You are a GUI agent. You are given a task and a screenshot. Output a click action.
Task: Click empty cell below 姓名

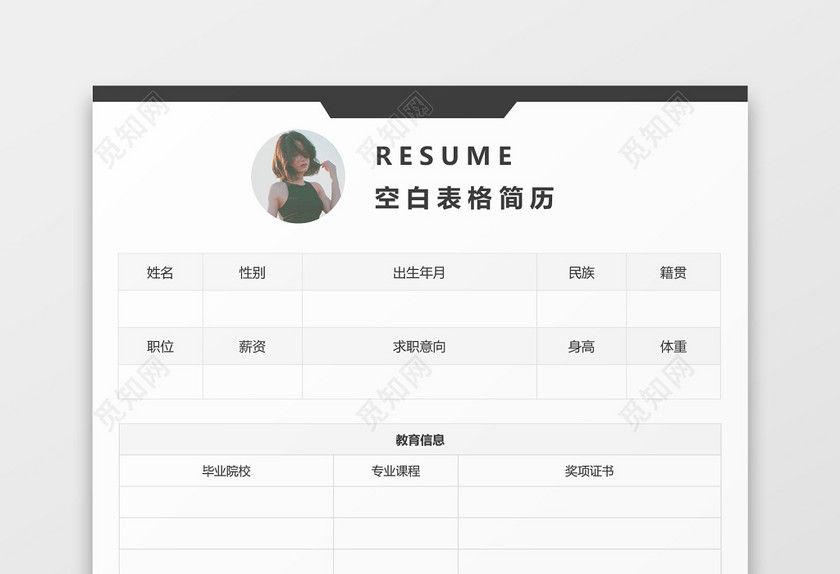click(x=160, y=309)
